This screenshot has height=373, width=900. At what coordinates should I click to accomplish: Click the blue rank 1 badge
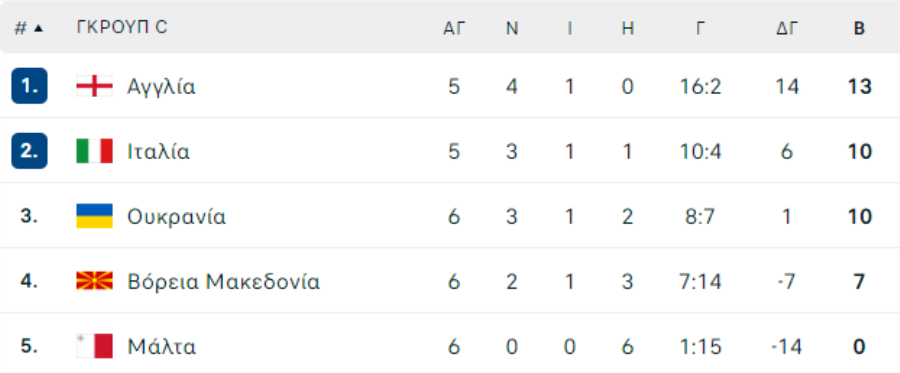point(29,86)
